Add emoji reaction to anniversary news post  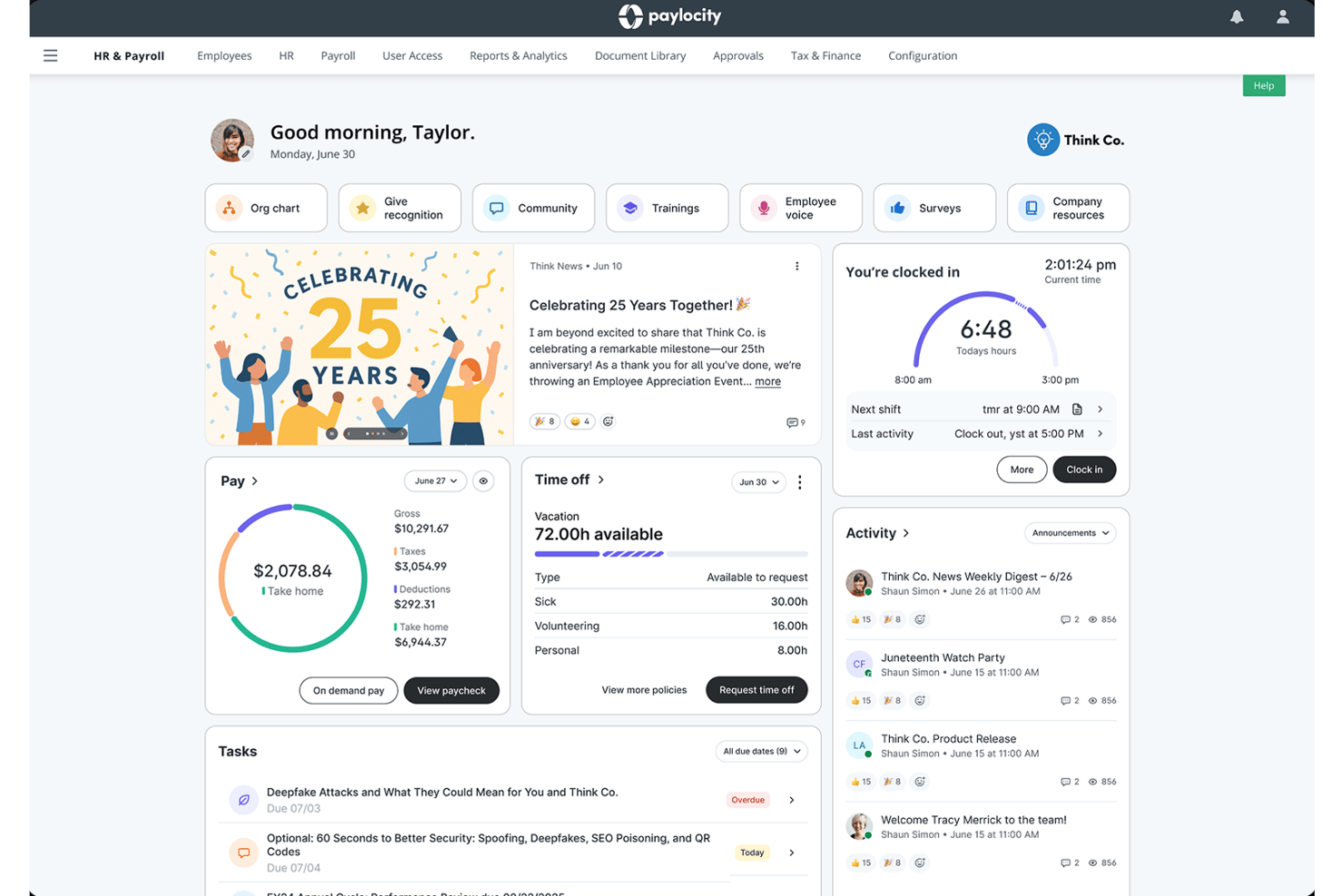tap(608, 421)
